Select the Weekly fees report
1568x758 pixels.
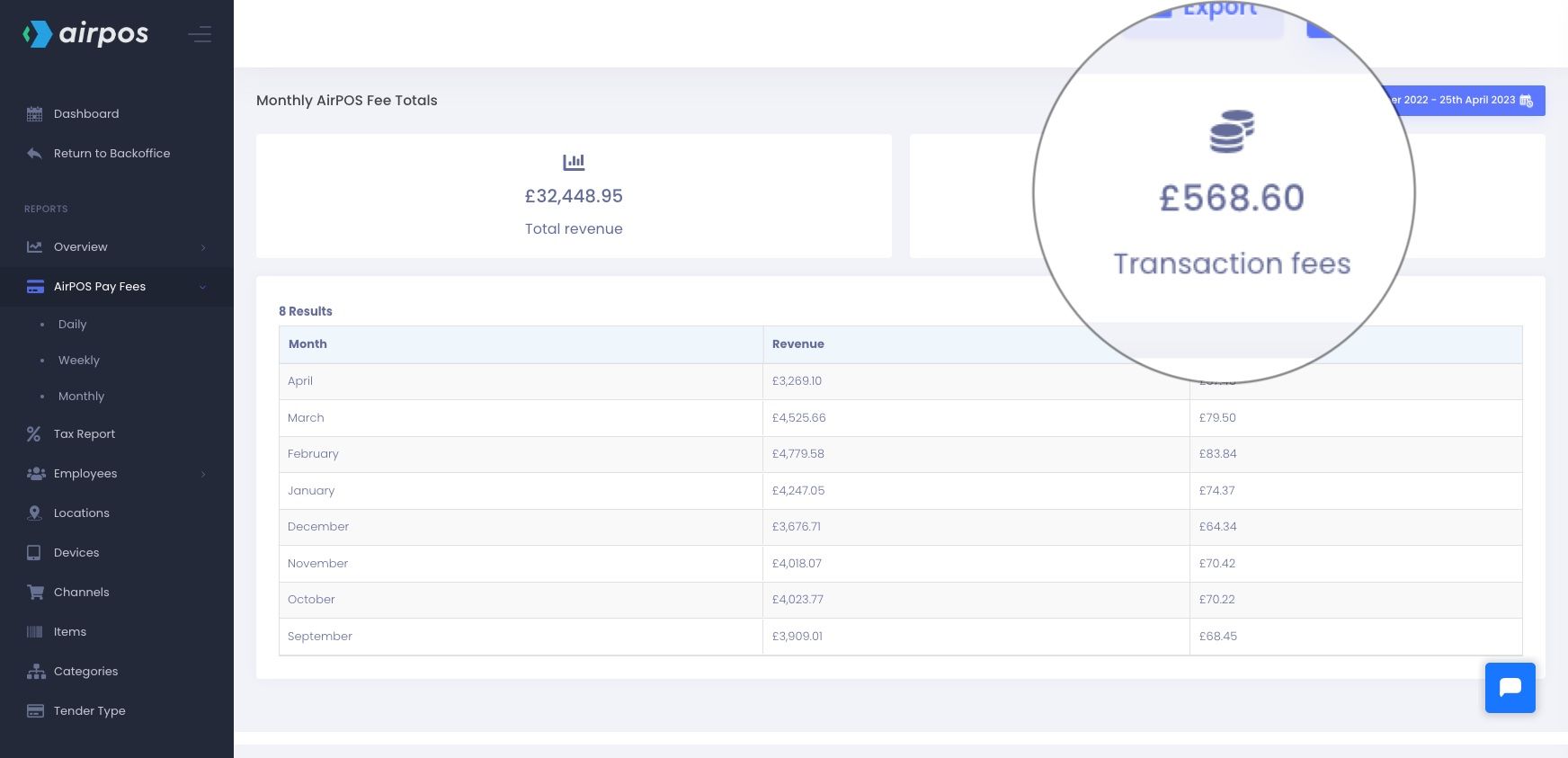(79, 361)
